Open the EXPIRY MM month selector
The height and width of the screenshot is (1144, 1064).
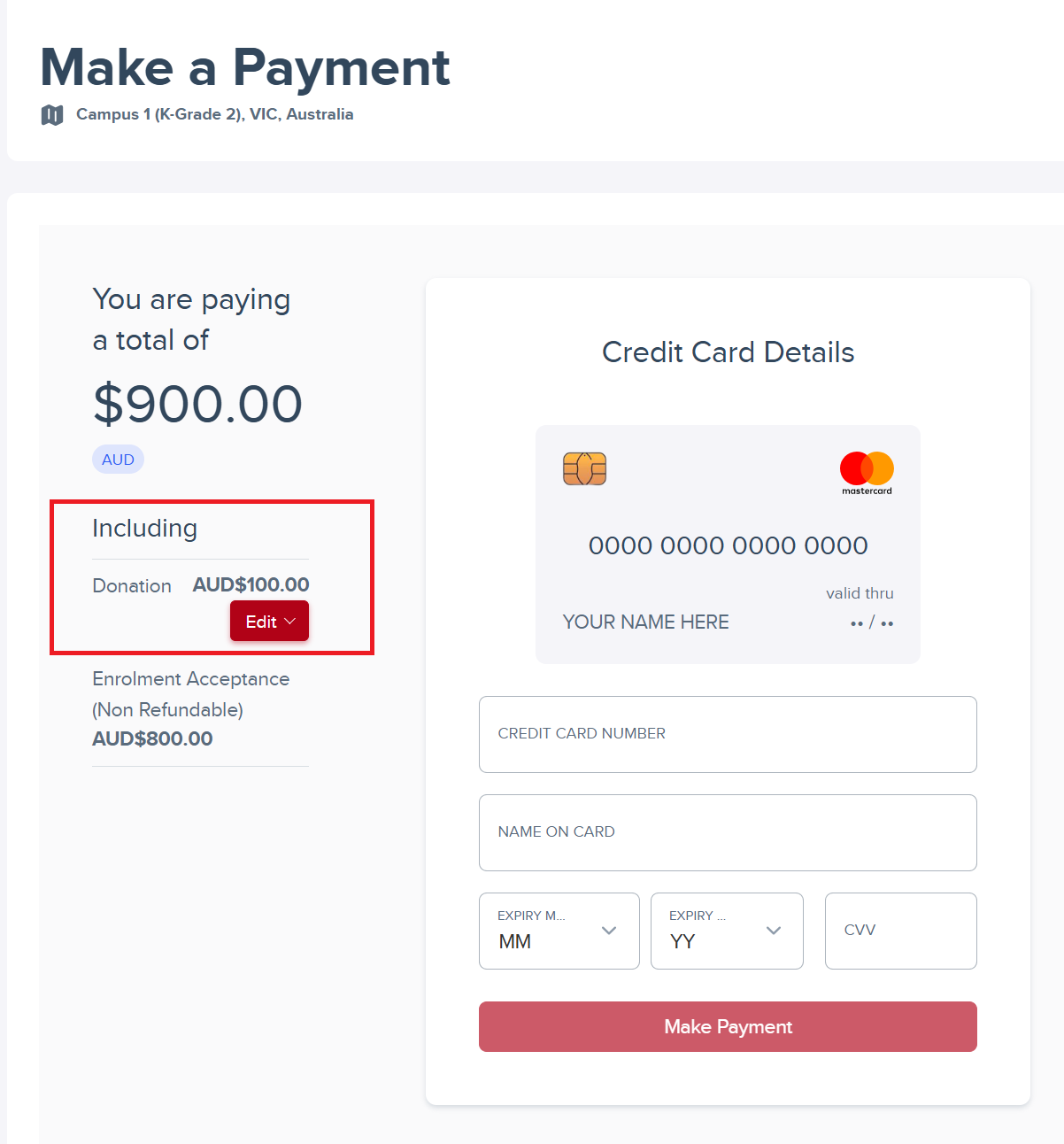click(x=559, y=931)
